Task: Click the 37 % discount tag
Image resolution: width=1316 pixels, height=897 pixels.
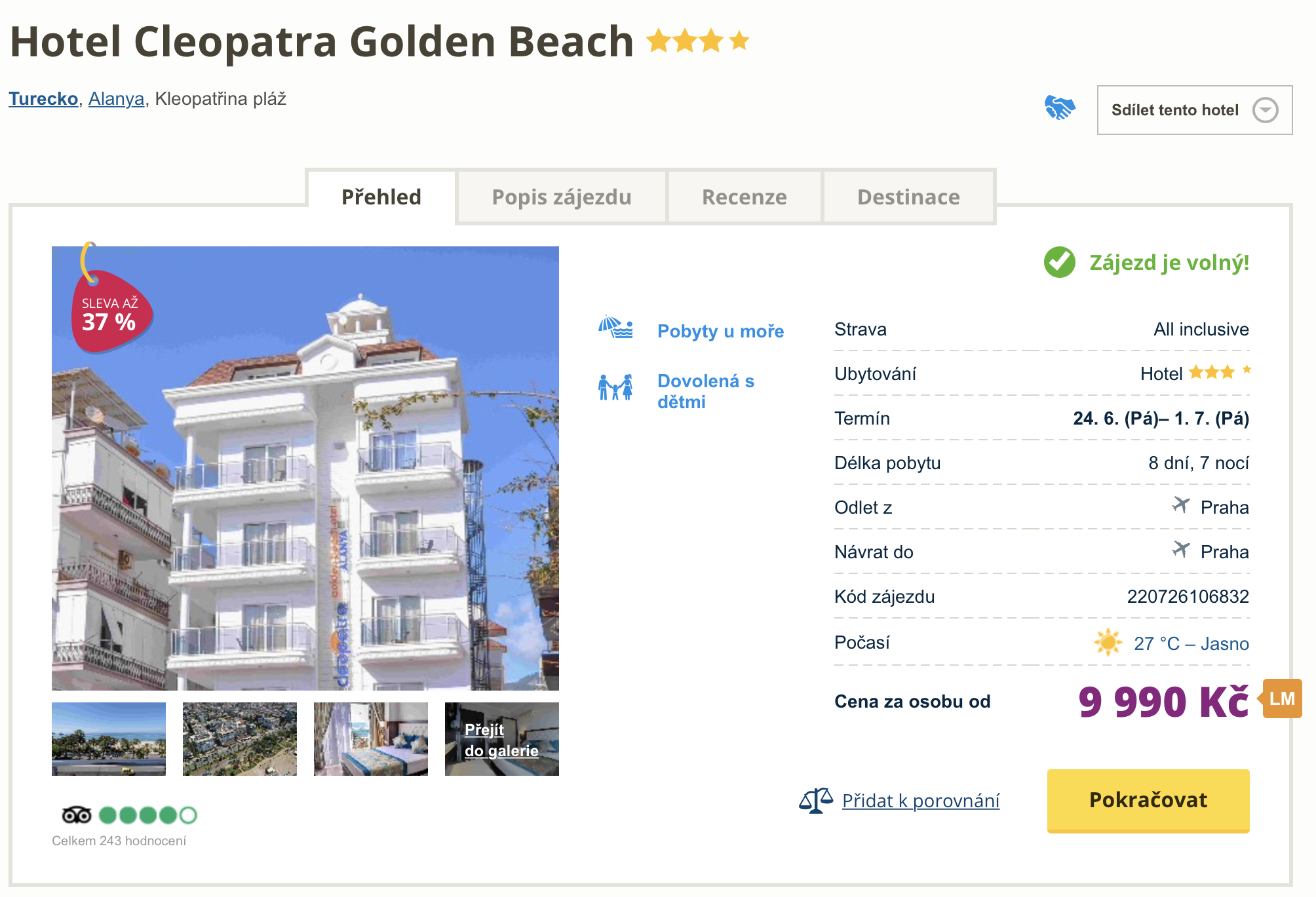Action: click(110, 313)
